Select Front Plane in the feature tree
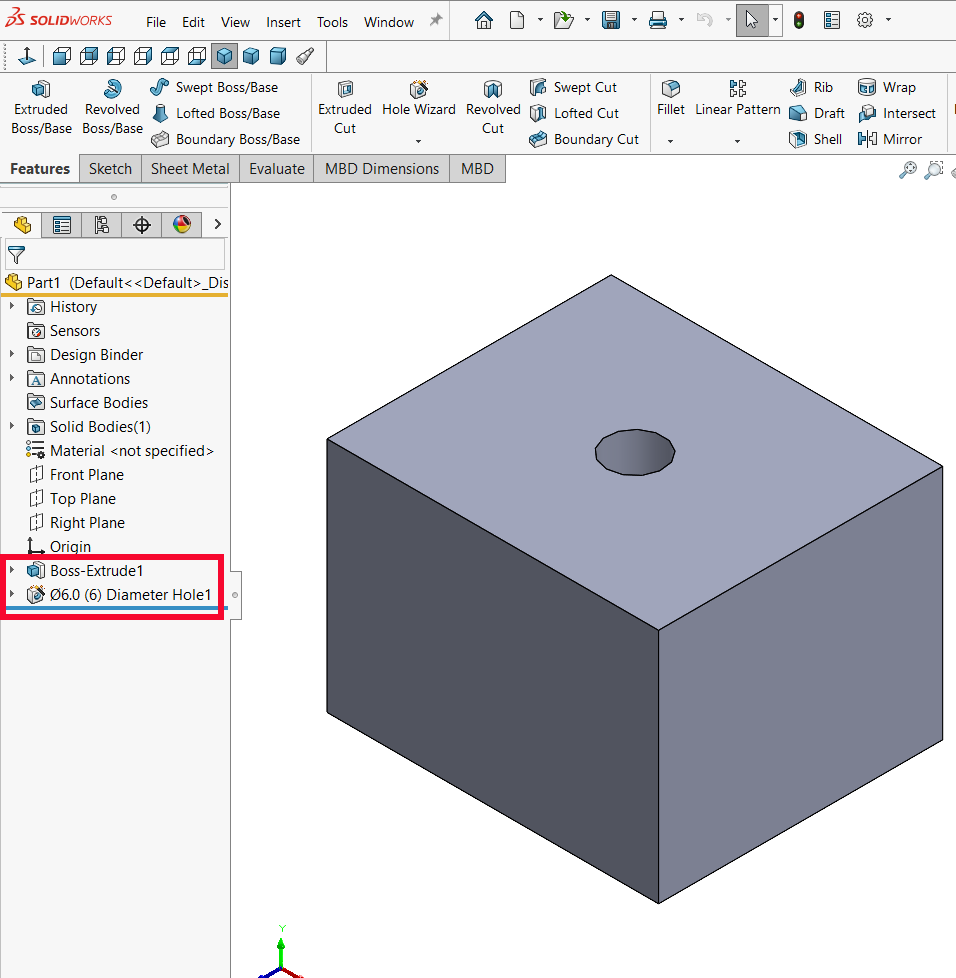The image size is (956, 978). tap(86, 475)
